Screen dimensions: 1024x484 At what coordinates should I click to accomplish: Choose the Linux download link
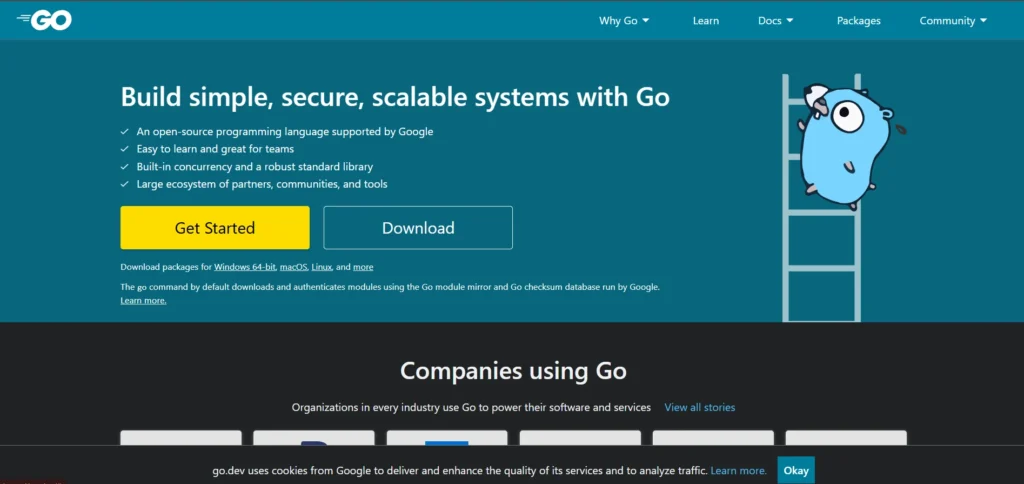321,267
